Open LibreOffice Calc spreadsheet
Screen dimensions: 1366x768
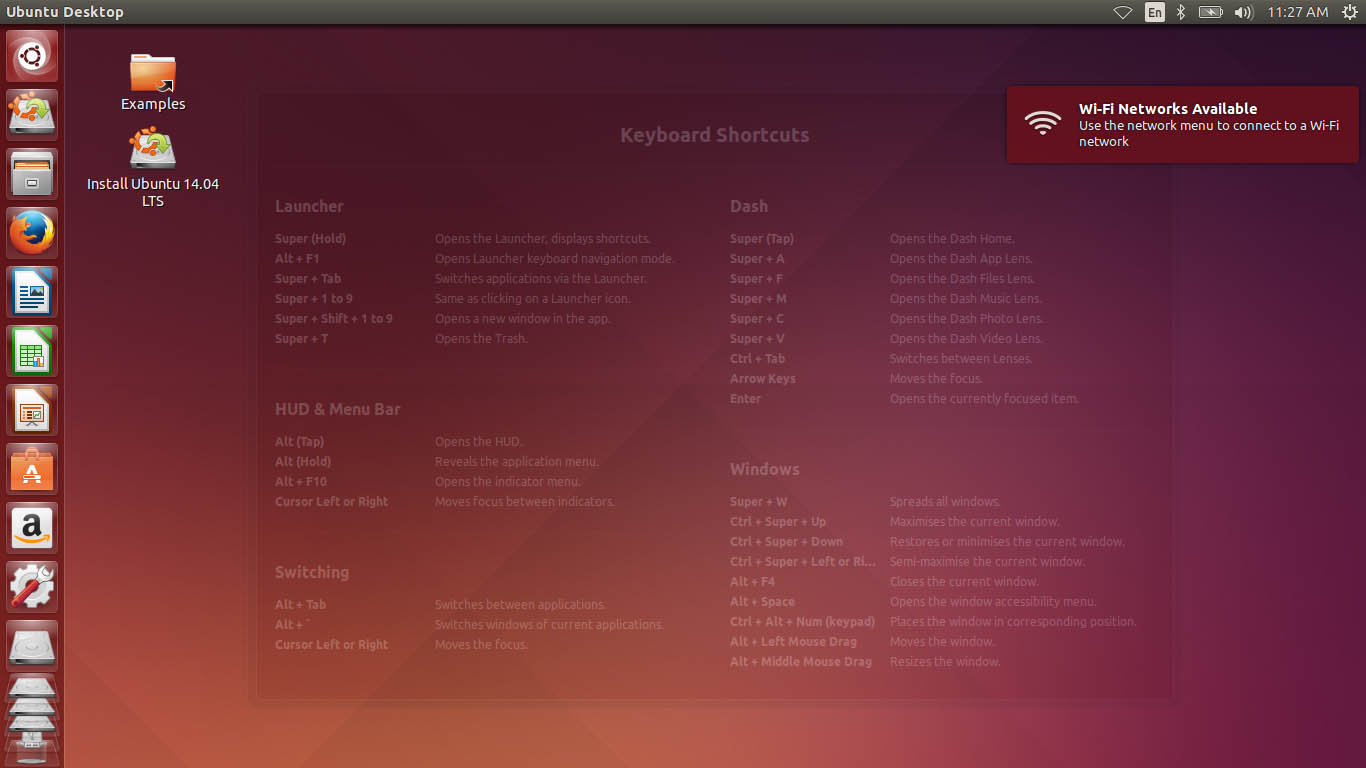point(32,351)
